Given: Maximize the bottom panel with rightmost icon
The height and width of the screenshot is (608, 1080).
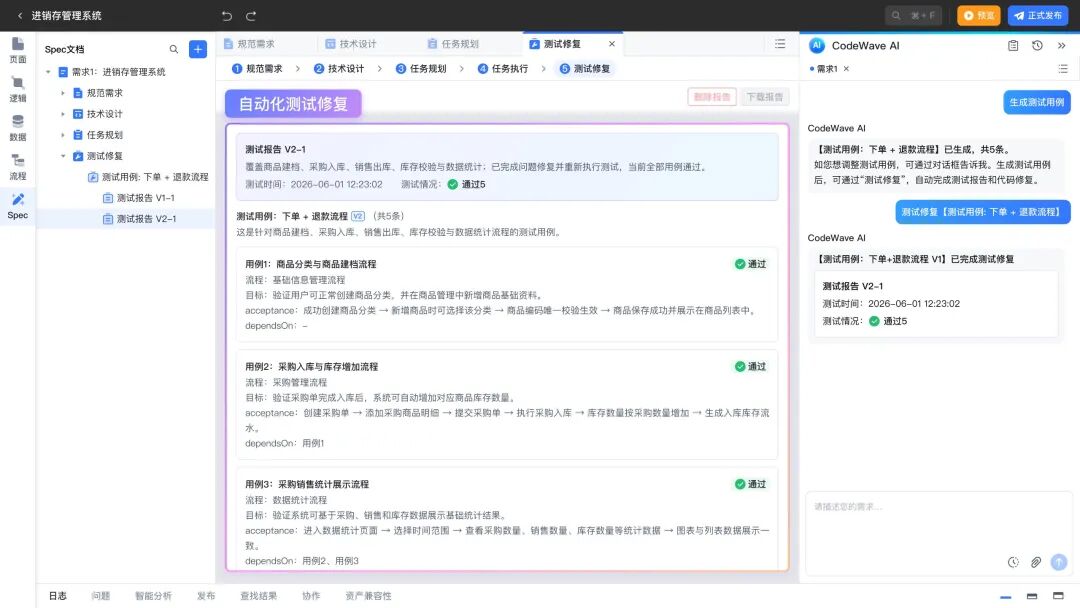Looking at the screenshot, I should pos(1058,596).
